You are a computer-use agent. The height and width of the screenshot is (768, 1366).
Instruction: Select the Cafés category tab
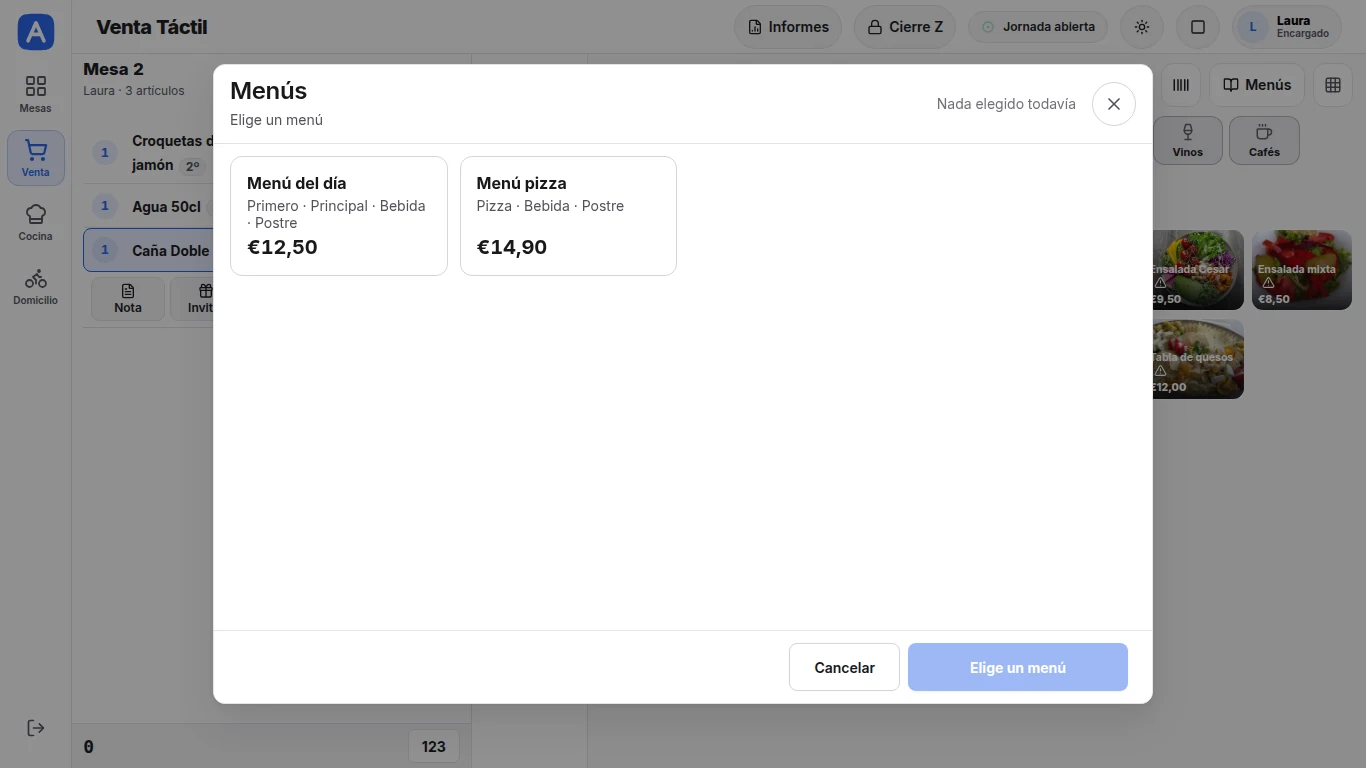[1264, 141]
